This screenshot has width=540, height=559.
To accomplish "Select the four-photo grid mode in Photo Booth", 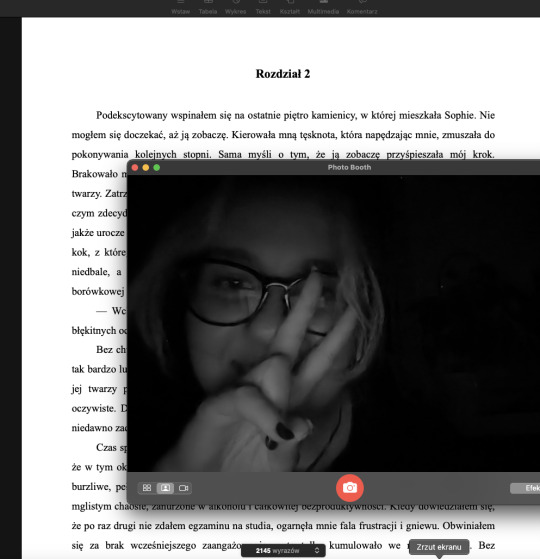I will [x=147, y=488].
